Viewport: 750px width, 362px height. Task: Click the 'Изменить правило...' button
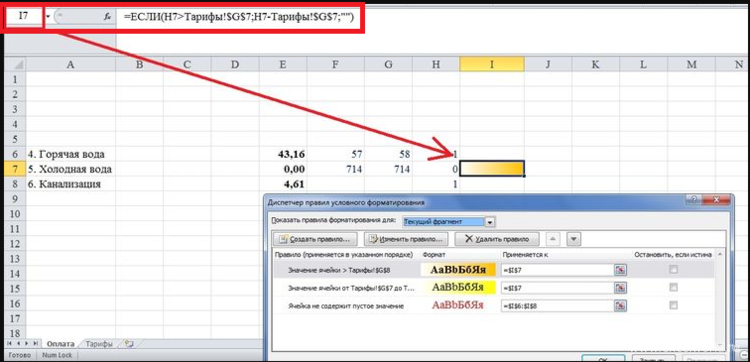point(407,239)
